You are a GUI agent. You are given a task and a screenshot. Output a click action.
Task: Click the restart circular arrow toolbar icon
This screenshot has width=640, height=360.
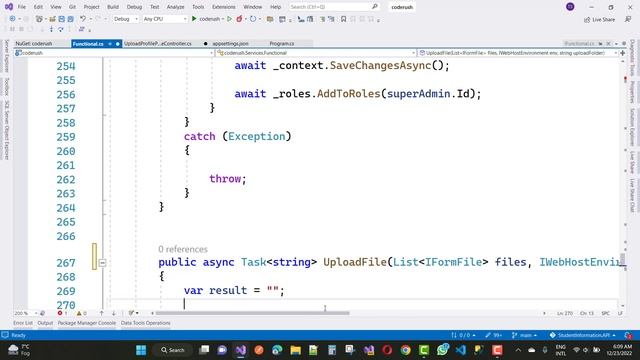pos(253,19)
